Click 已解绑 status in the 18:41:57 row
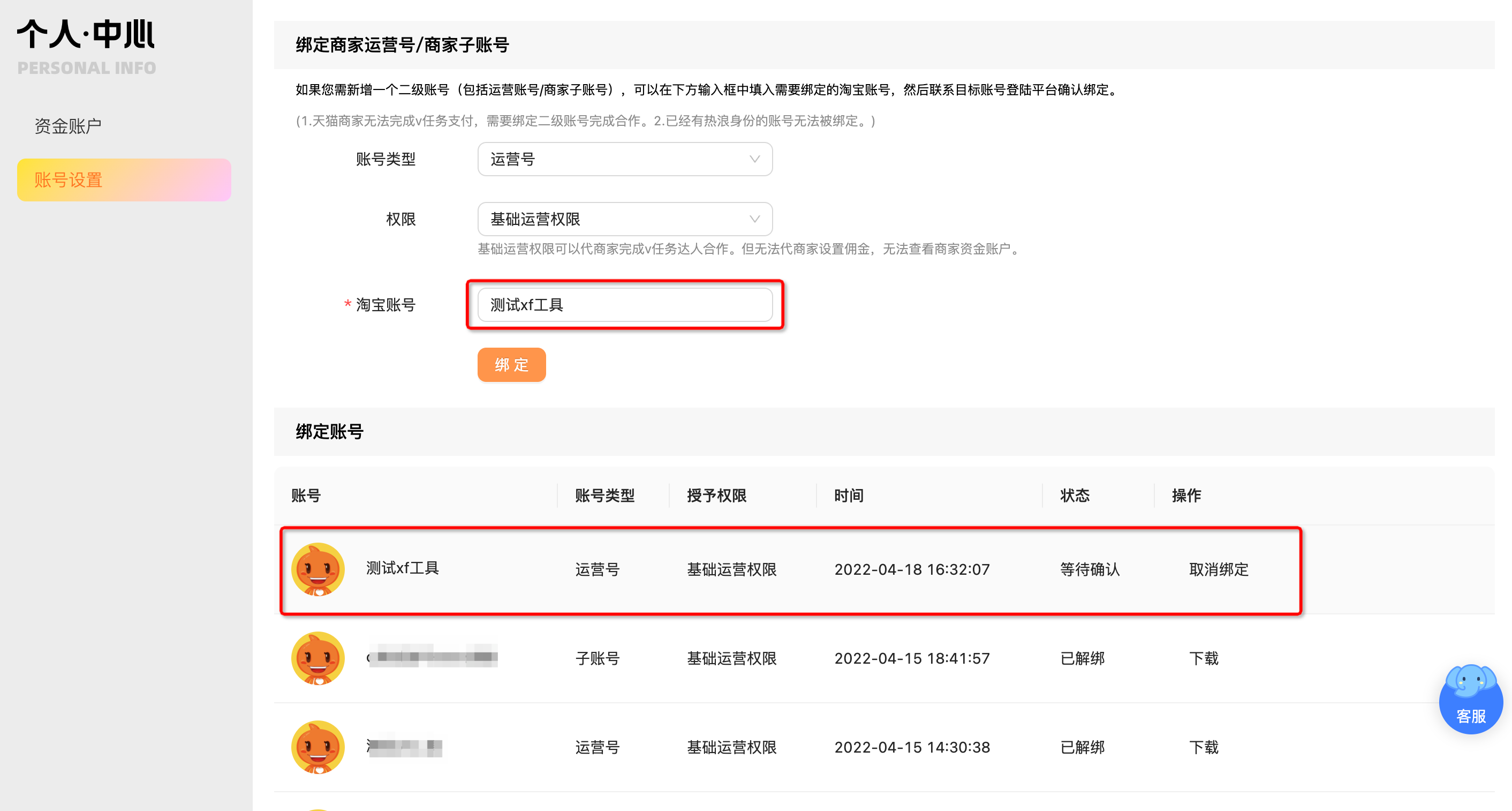Screen dimensions: 1512x811 coord(1083,658)
